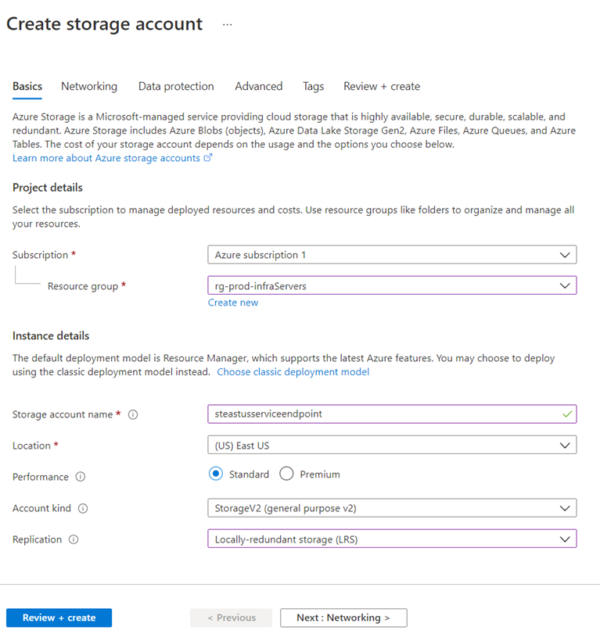Open the ellipsis menu beside the page title

point(227,24)
